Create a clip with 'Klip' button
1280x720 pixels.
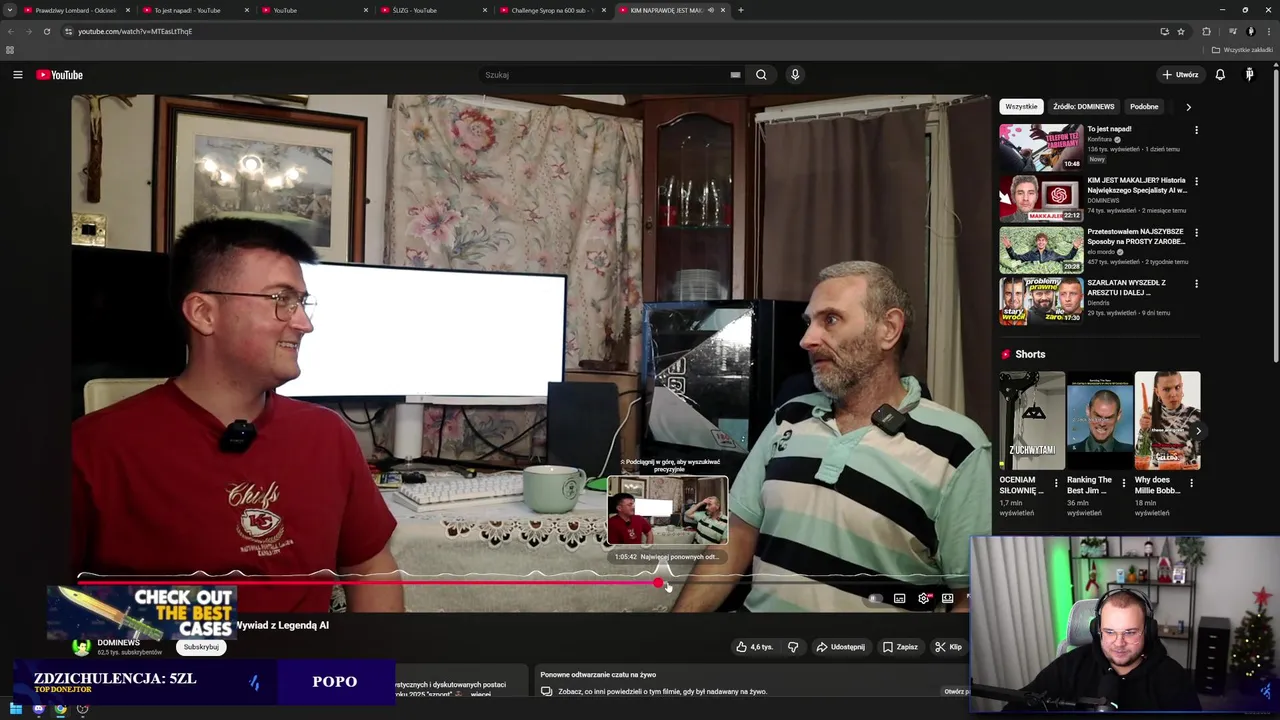(x=948, y=647)
